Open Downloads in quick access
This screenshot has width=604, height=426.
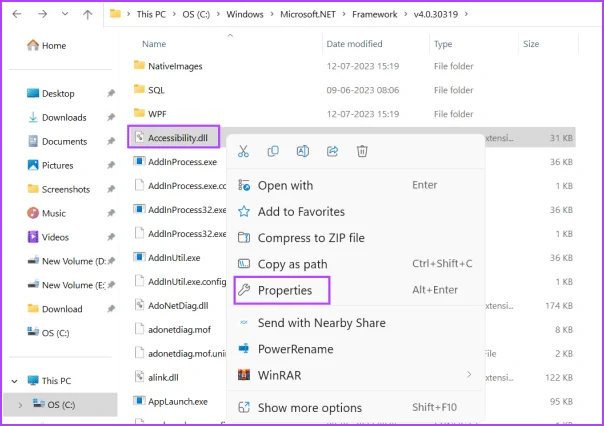(57, 117)
